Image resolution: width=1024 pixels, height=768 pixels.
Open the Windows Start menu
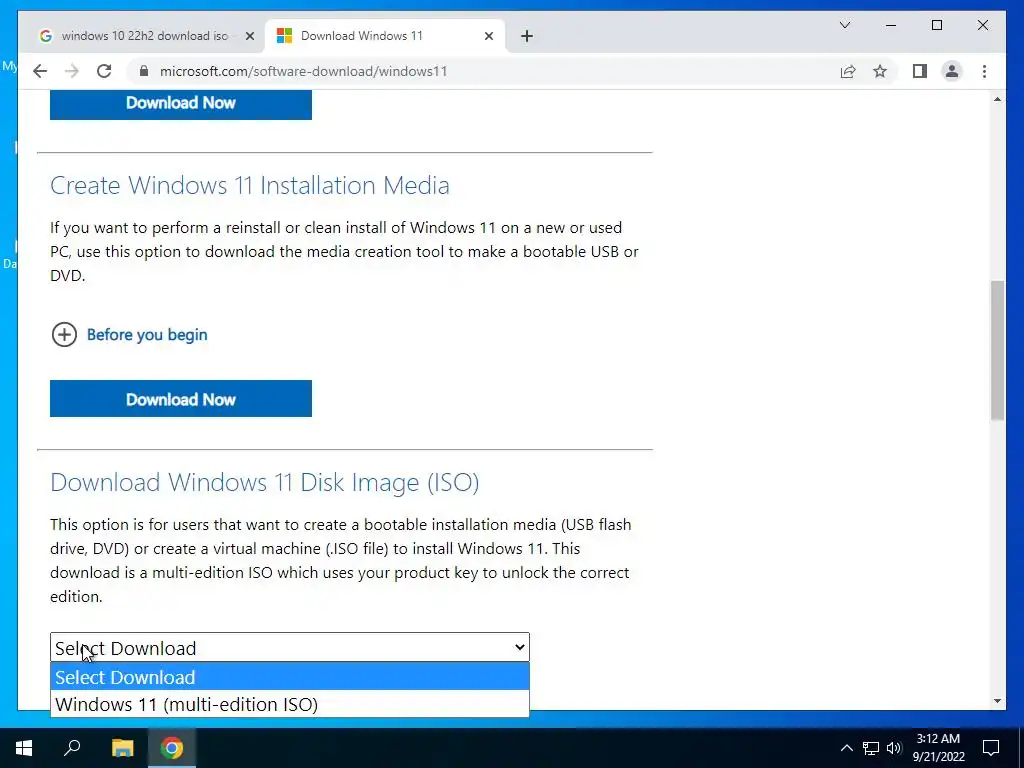(x=24, y=748)
